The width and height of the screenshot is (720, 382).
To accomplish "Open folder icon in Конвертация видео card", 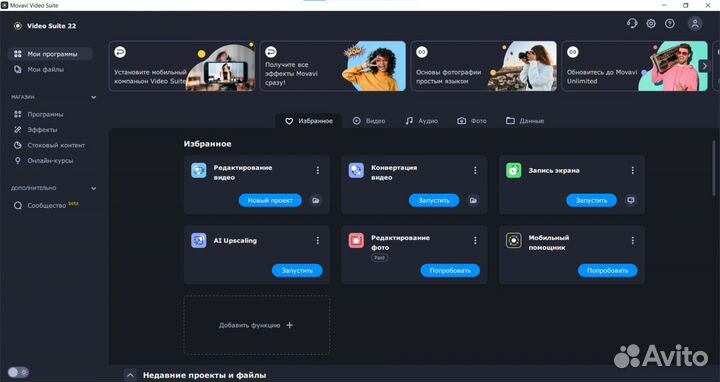I will 473,201.
